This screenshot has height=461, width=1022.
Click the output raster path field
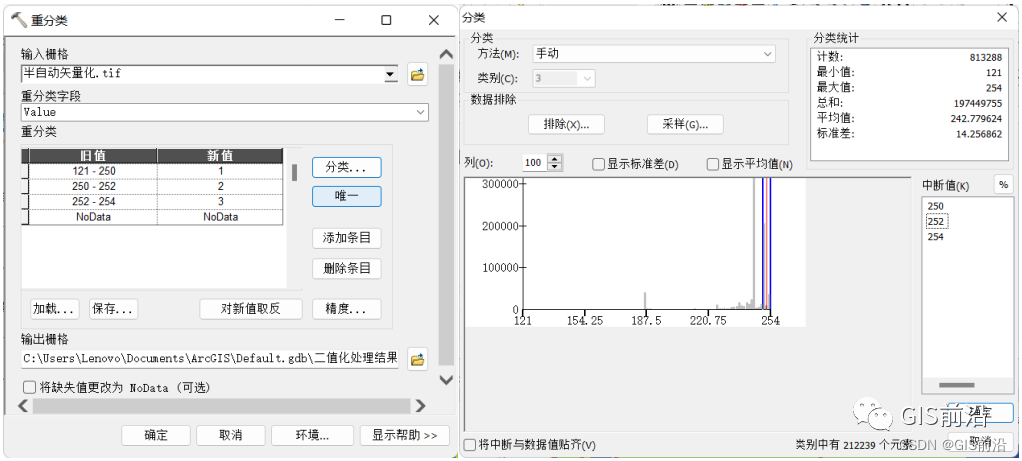(210, 359)
